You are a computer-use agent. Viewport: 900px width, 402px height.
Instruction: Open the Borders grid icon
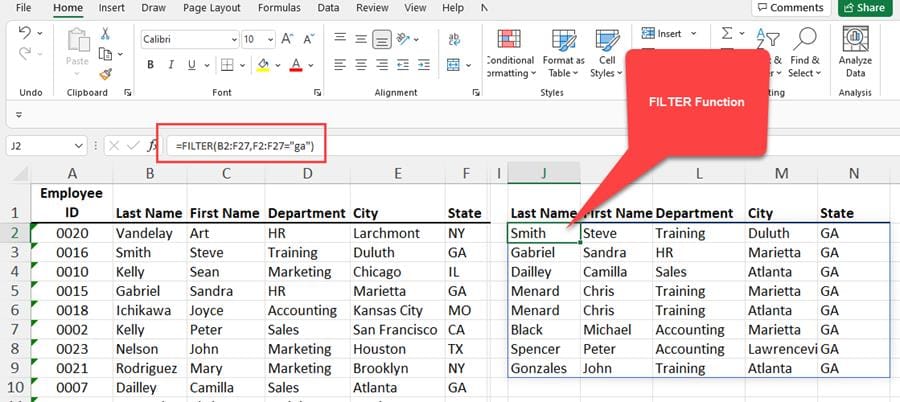pyautogui.click(x=227, y=65)
